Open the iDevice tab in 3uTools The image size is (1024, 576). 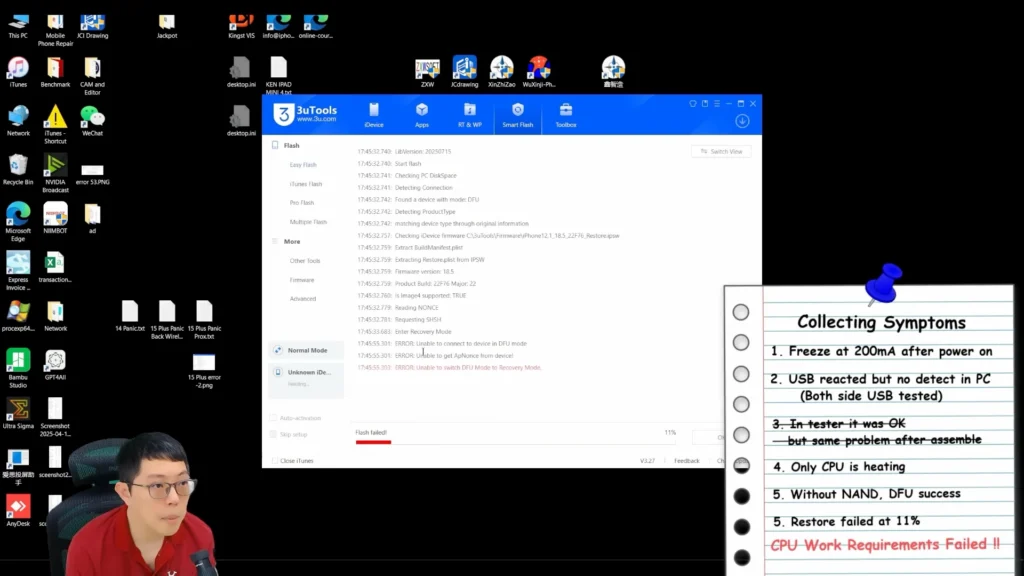click(374, 115)
